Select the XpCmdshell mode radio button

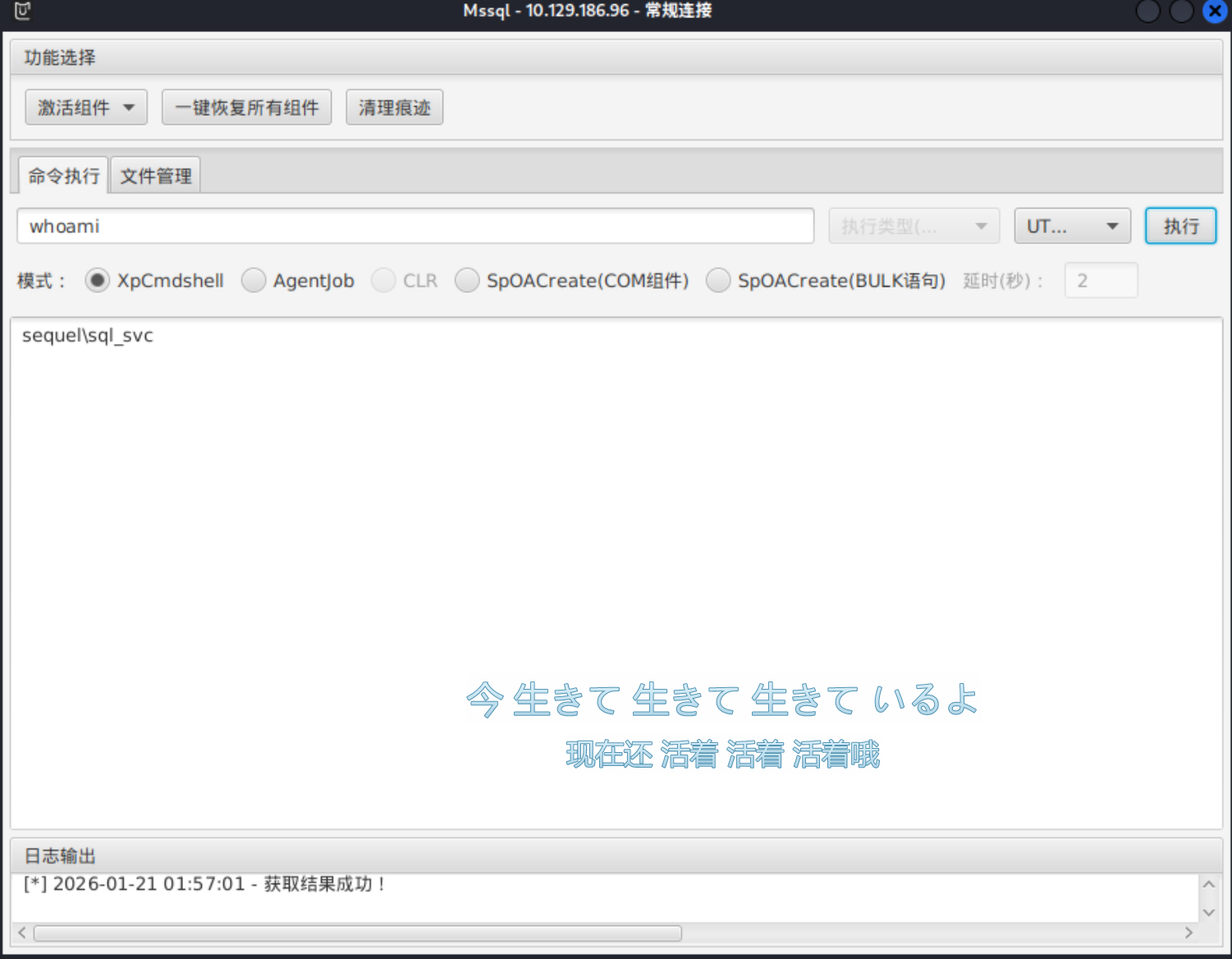(97, 281)
